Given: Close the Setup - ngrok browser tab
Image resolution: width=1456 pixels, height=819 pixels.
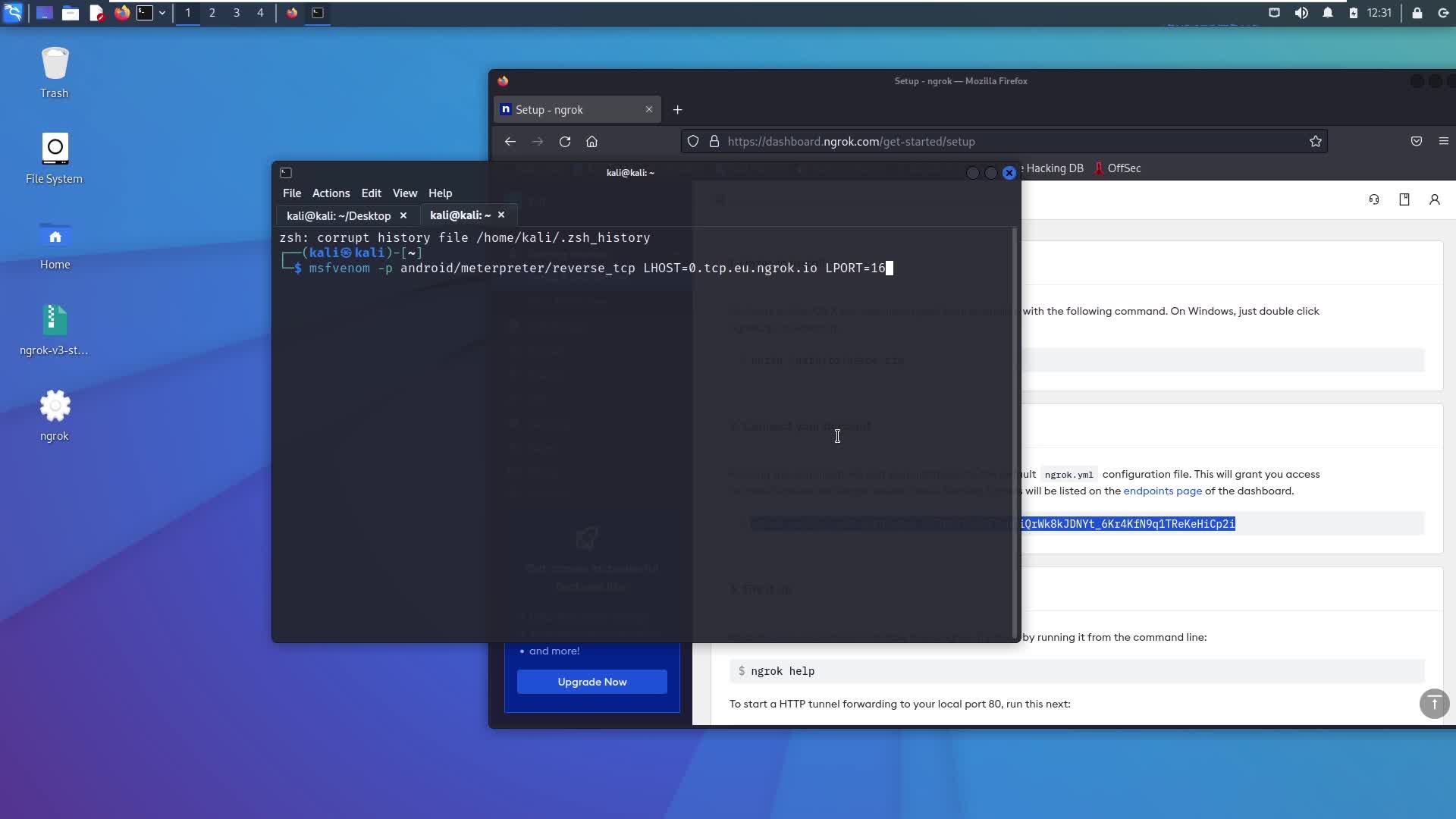Looking at the screenshot, I should [649, 110].
